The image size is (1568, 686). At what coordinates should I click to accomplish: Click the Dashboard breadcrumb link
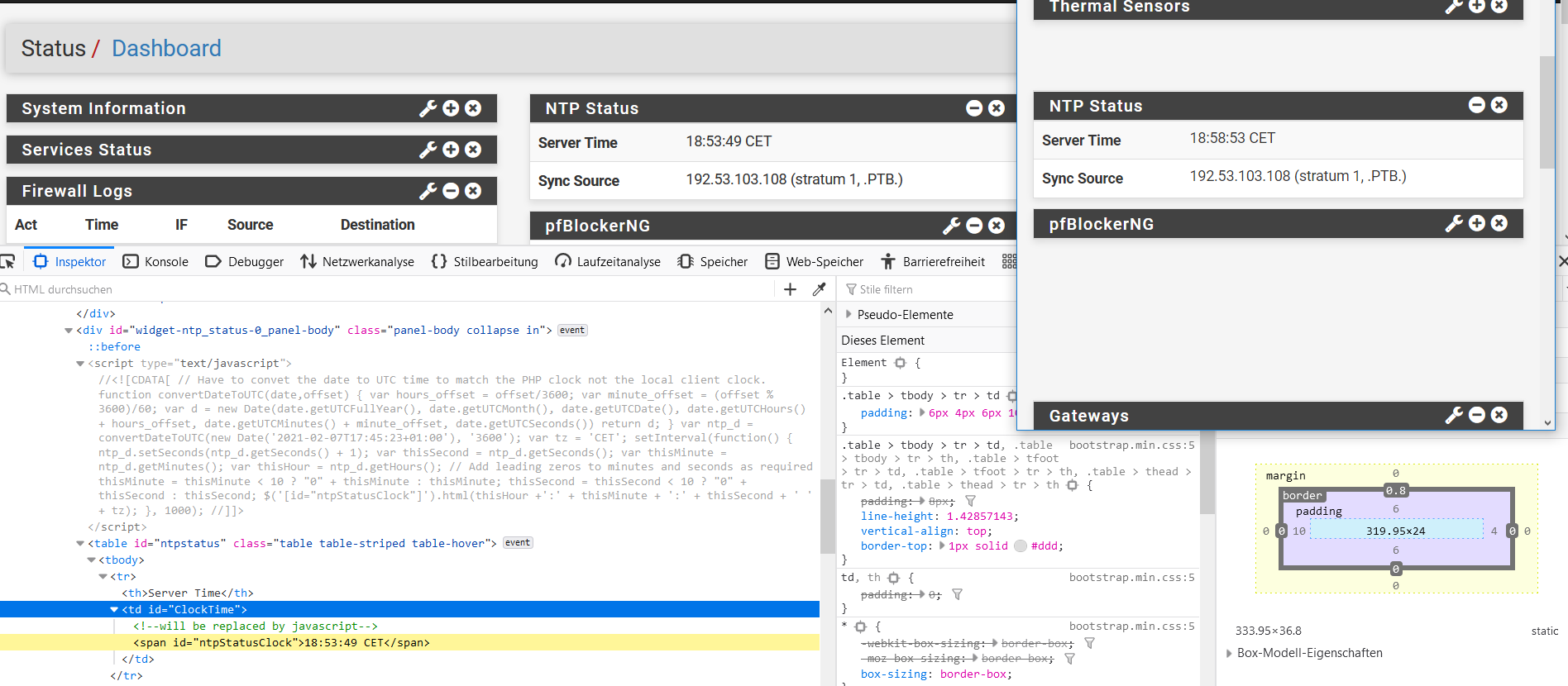tap(166, 48)
